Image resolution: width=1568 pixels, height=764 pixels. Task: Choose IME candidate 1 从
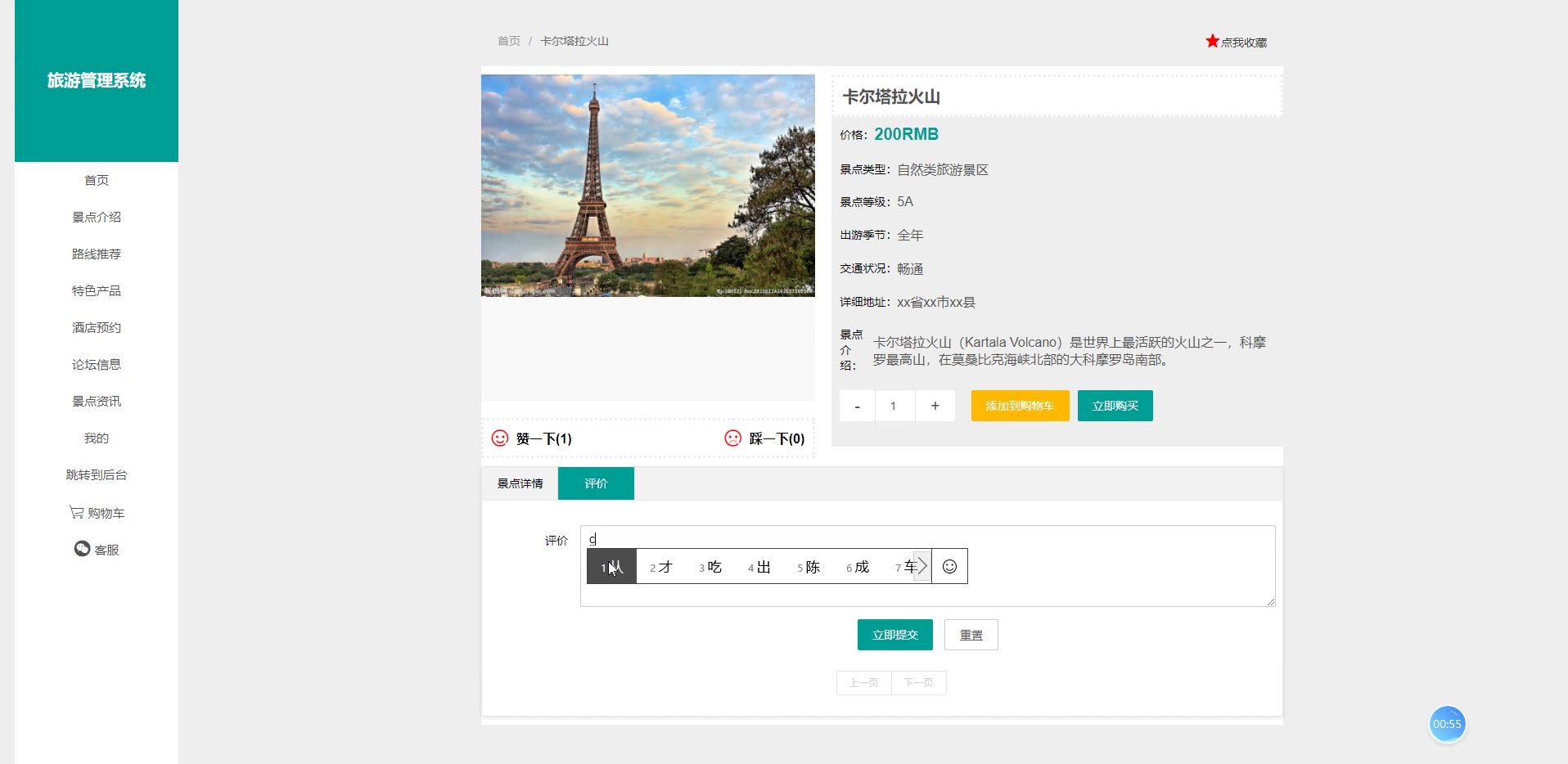tap(611, 566)
